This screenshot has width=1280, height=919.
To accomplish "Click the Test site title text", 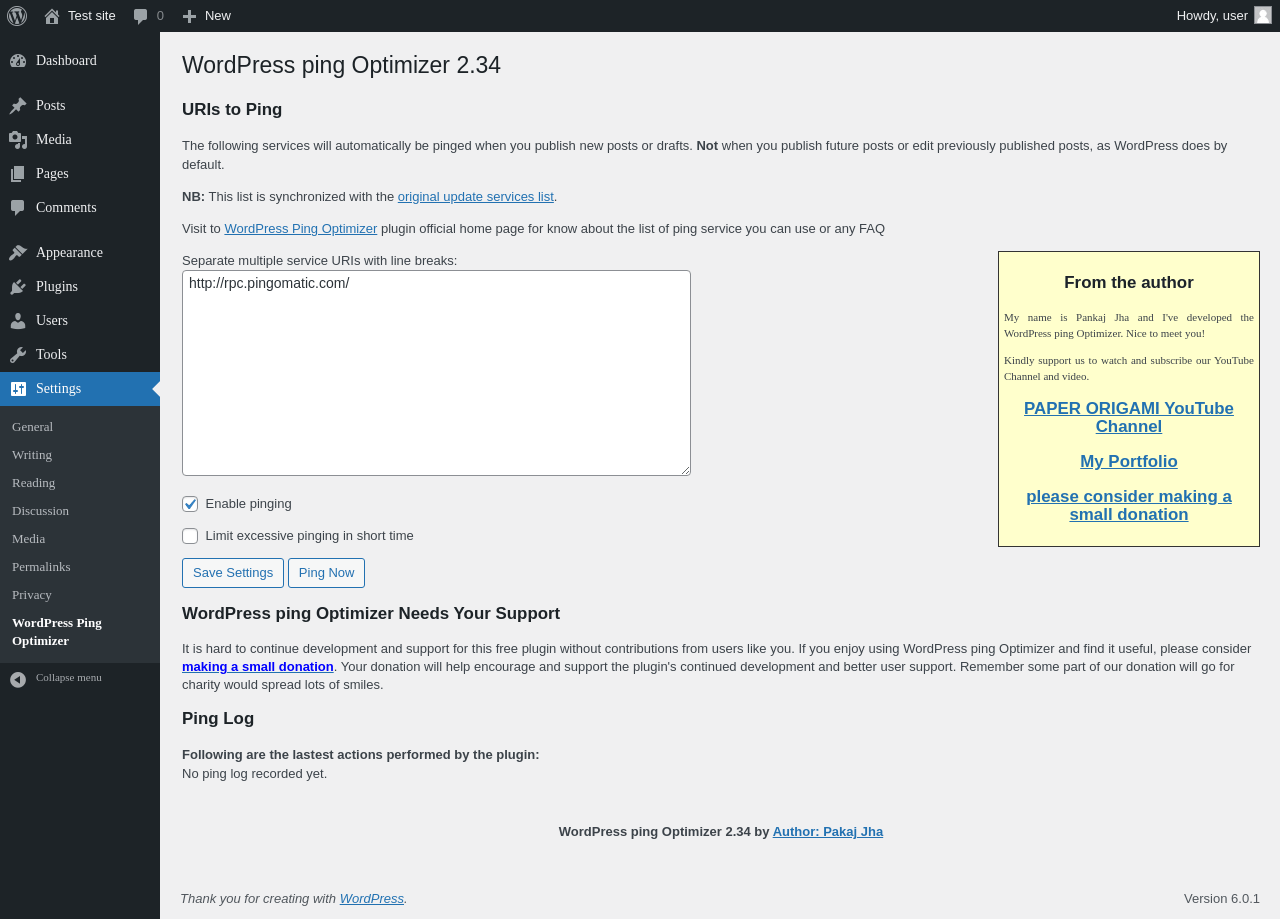I will pyautogui.click(x=92, y=16).
